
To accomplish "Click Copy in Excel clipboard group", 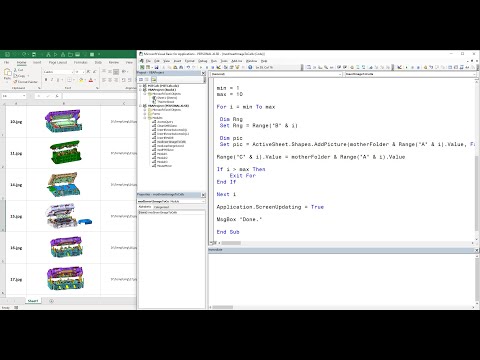I will pyautogui.click(x=19, y=76).
